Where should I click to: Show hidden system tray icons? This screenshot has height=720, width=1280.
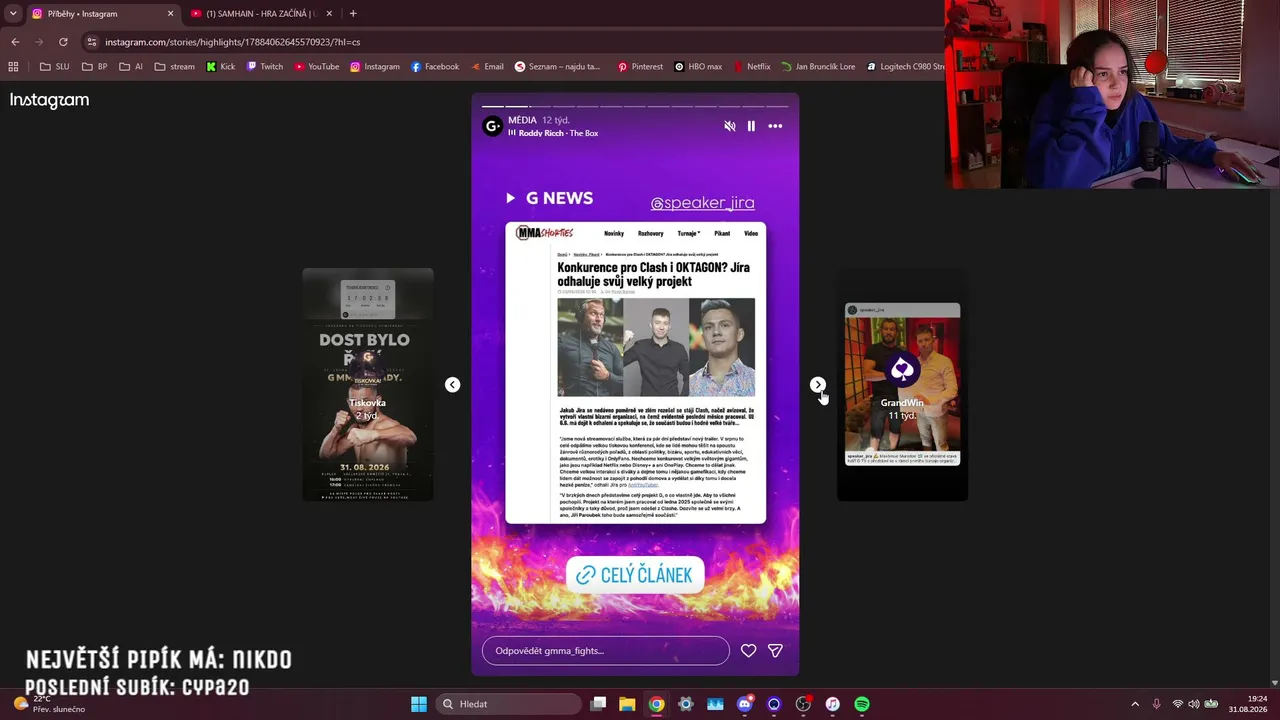pyautogui.click(x=1134, y=704)
